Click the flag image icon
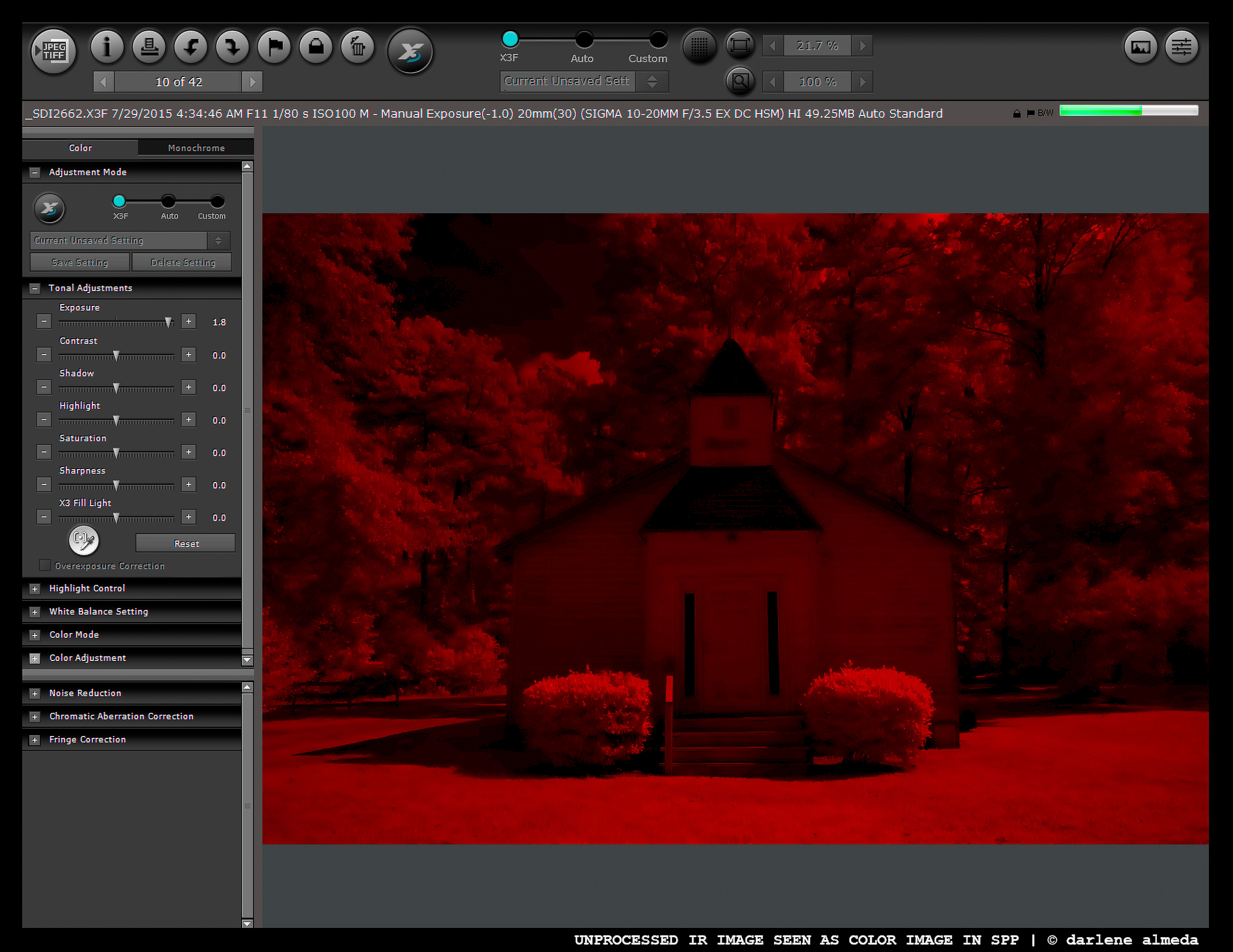The height and width of the screenshot is (952, 1233). coord(274,46)
